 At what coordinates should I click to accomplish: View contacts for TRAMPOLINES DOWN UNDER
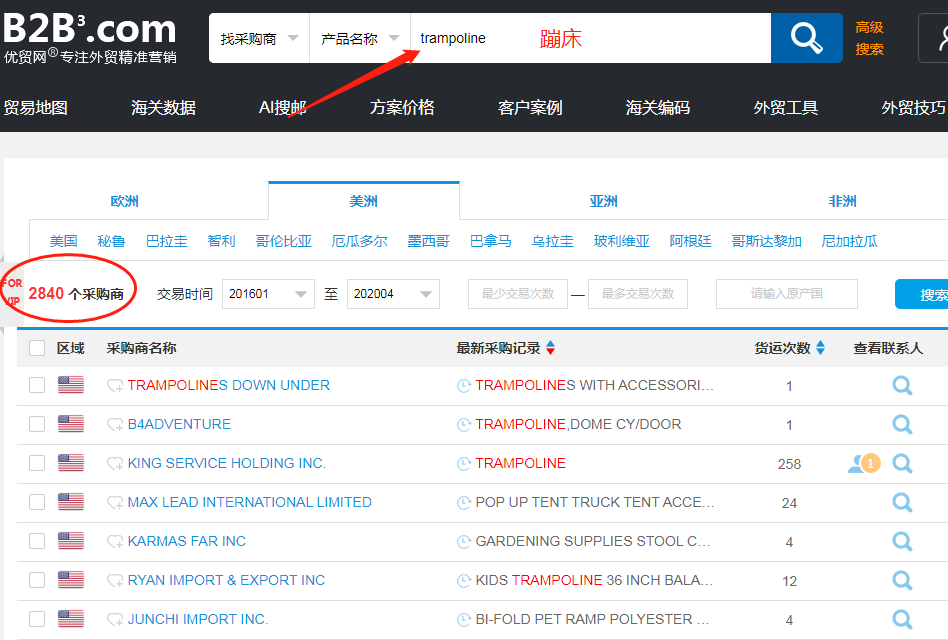902,386
